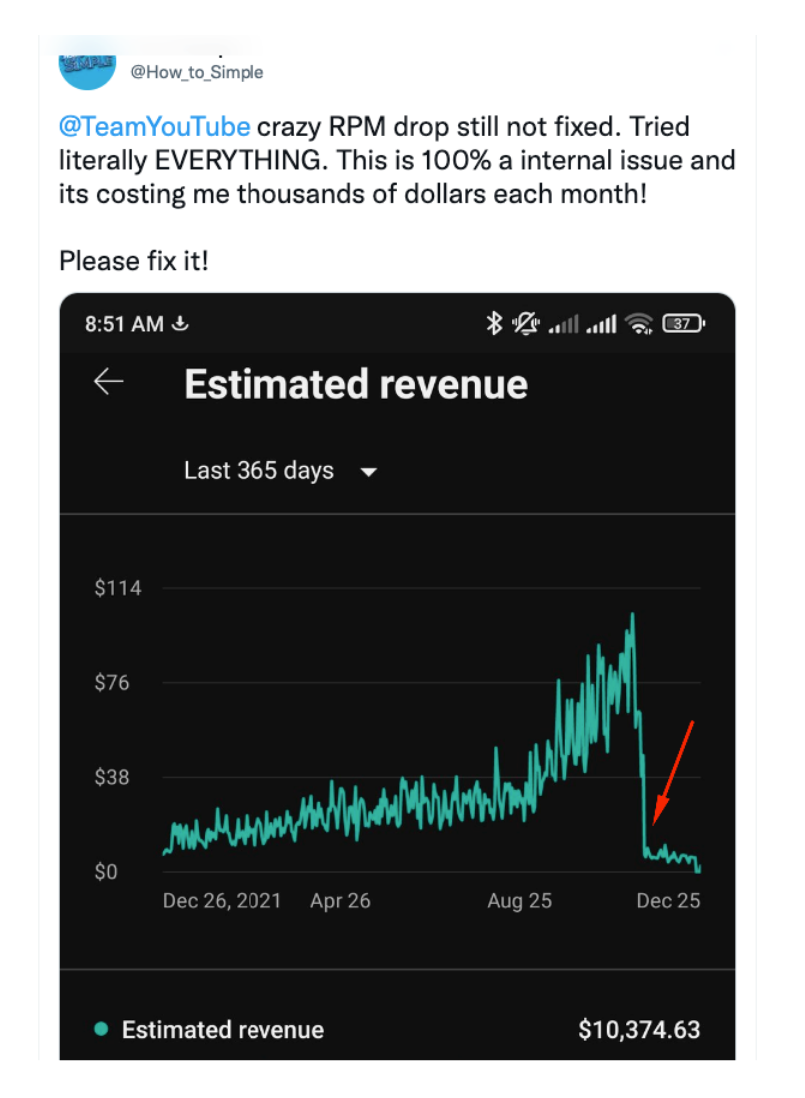Viewport: 805px width, 1098px height.
Task: Click the Aug 25 date label on axis
Action: pyautogui.click(x=519, y=901)
